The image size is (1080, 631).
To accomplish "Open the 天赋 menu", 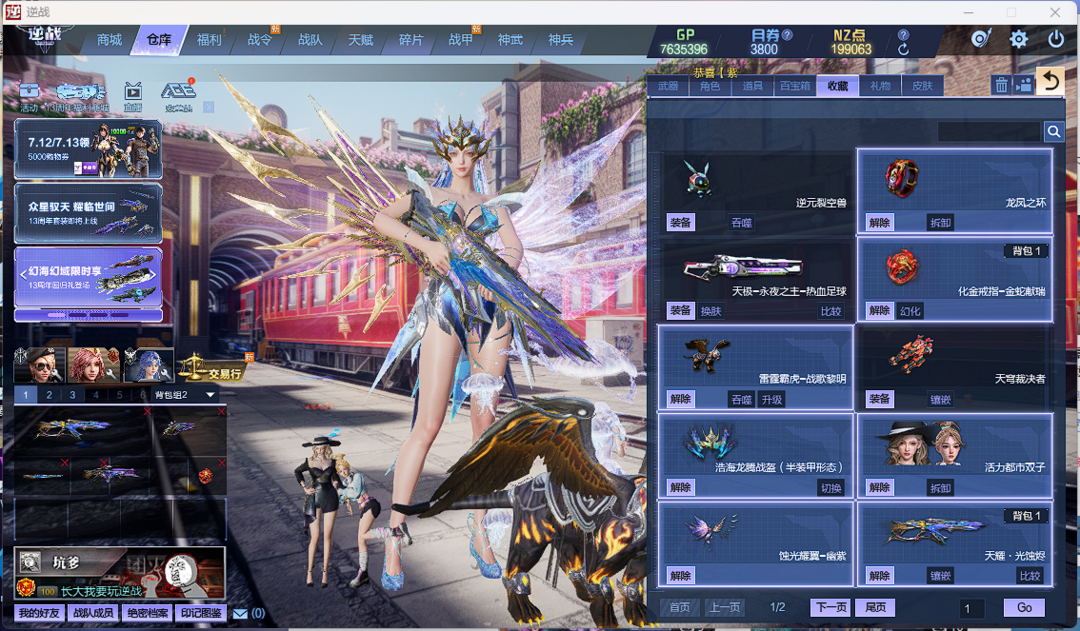I will tap(360, 40).
